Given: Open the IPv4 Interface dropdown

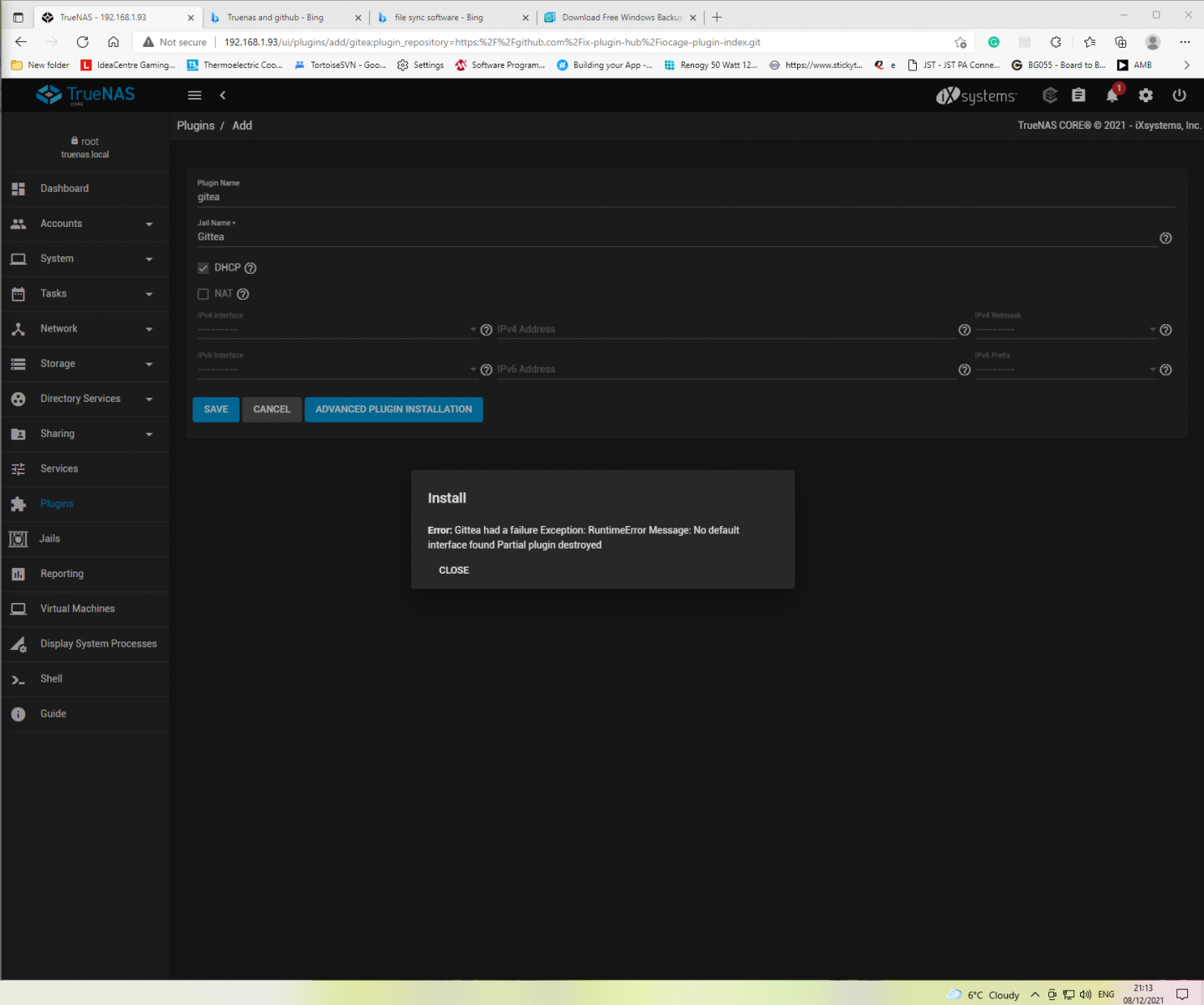Looking at the screenshot, I should 336,330.
